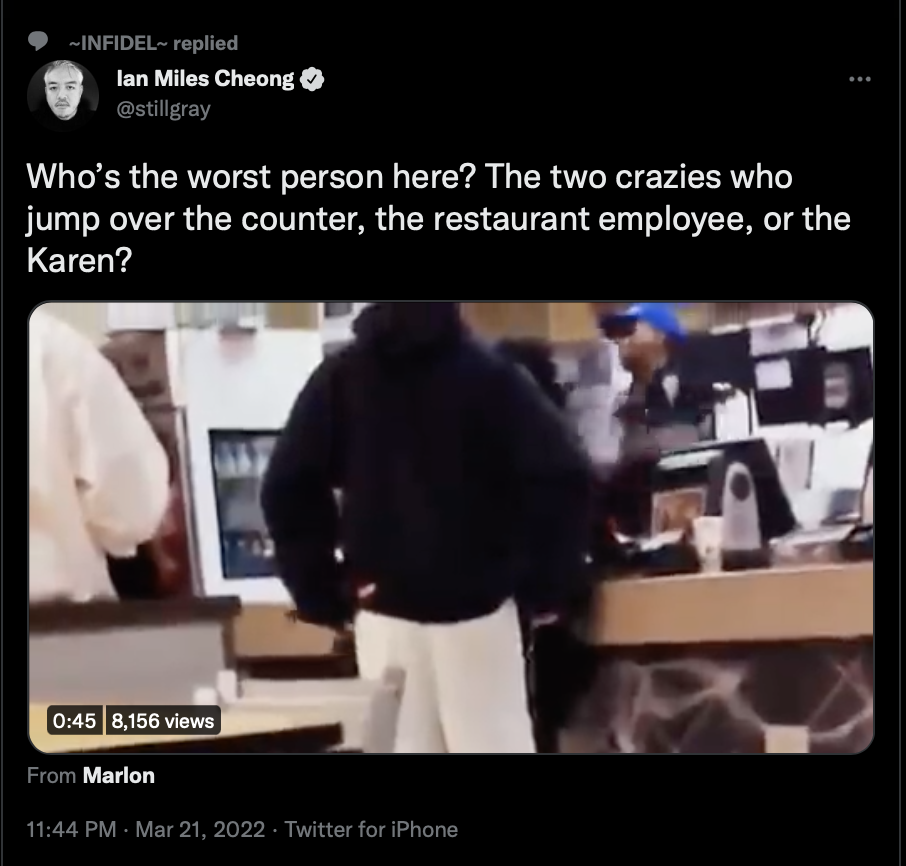The width and height of the screenshot is (906, 866).
Task: Open the Marlon video source link
Action: click(118, 775)
